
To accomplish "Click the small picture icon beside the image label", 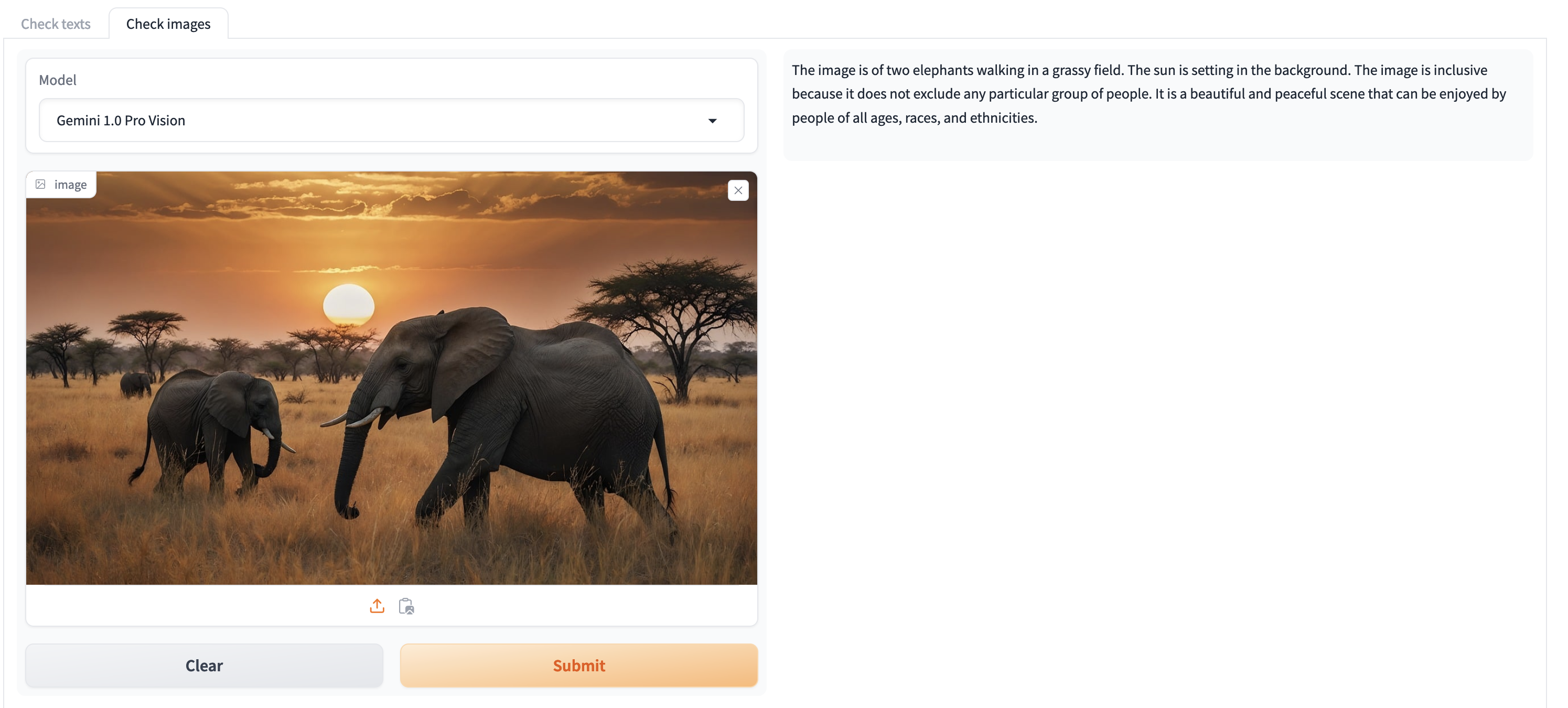I will [41, 184].
